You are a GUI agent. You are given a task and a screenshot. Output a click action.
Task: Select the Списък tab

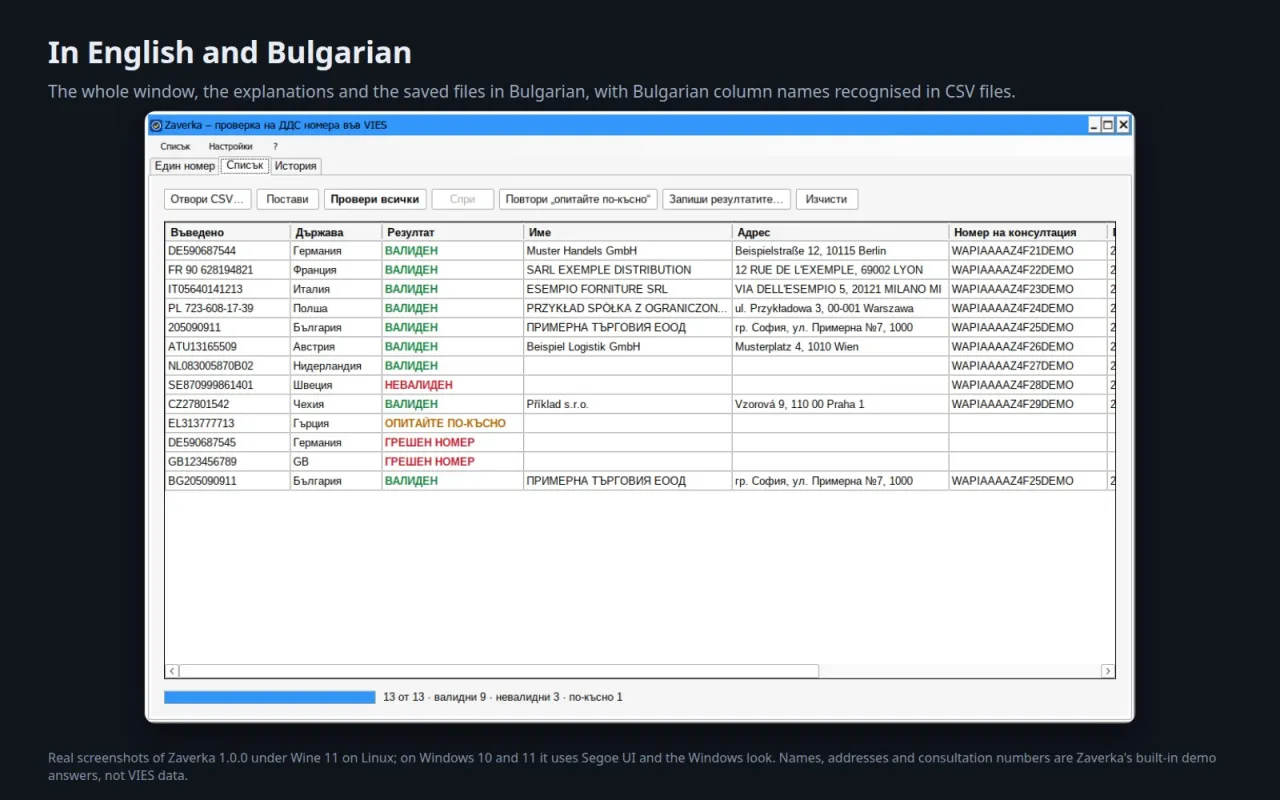[x=245, y=165]
